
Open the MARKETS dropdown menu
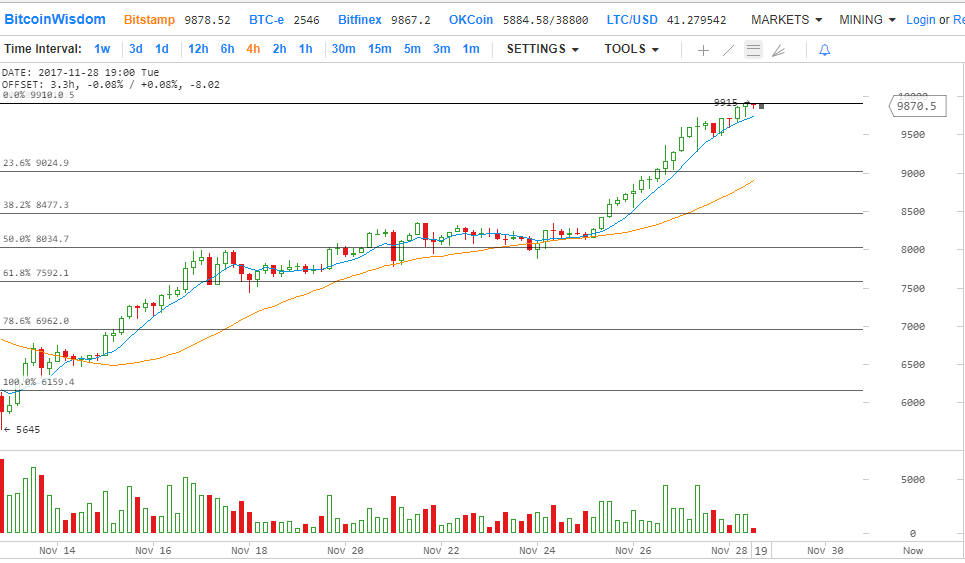pos(786,19)
